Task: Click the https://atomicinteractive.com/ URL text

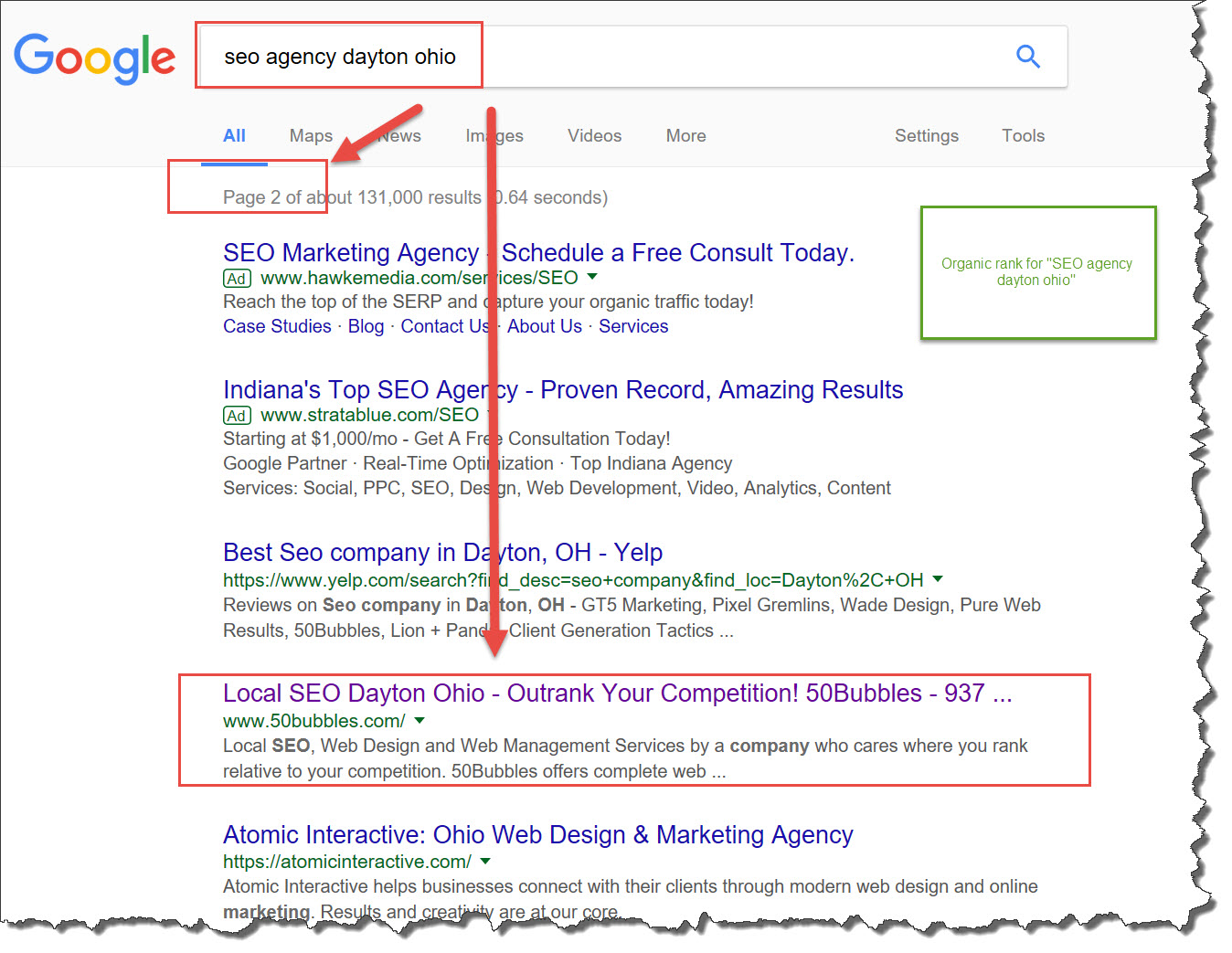Action: pos(347,862)
